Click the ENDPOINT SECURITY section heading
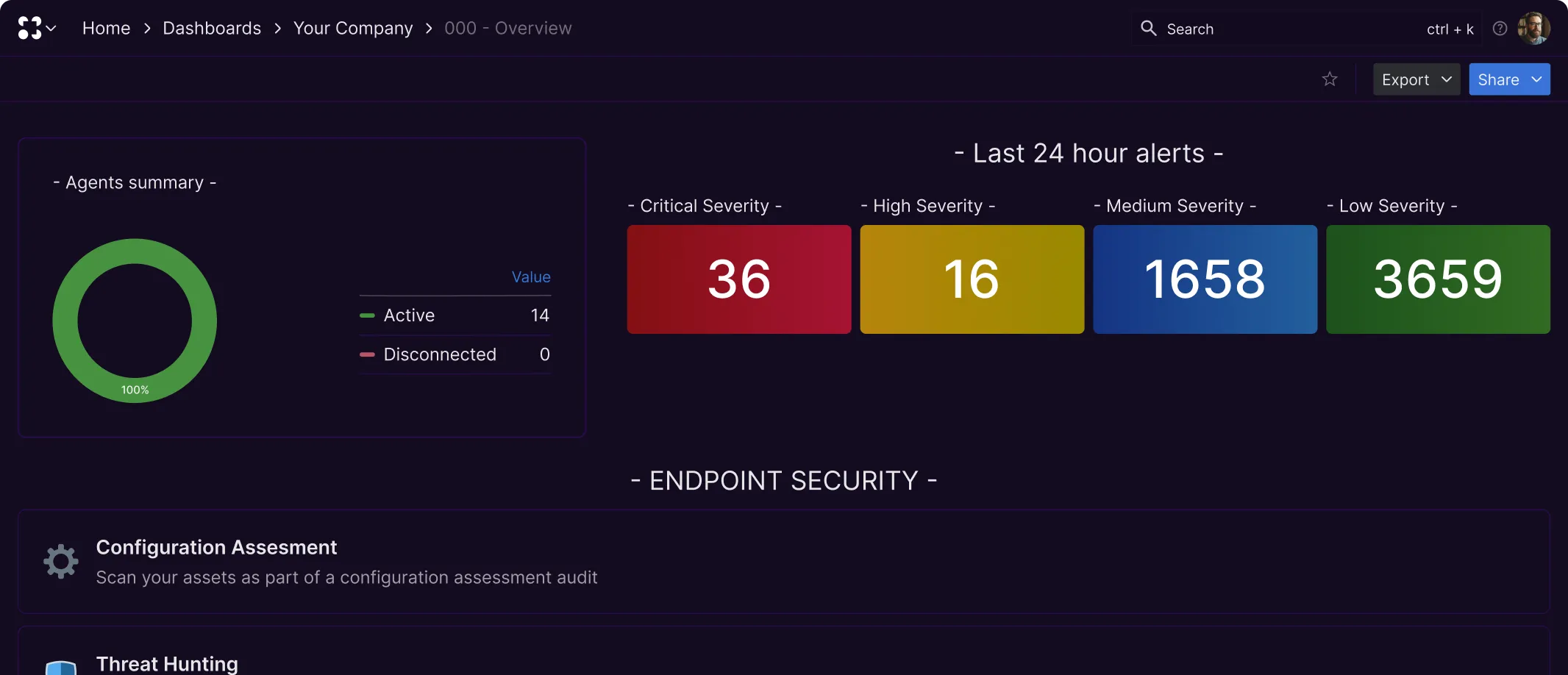Image resolution: width=1568 pixels, height=675 pixels. point(784,481)
